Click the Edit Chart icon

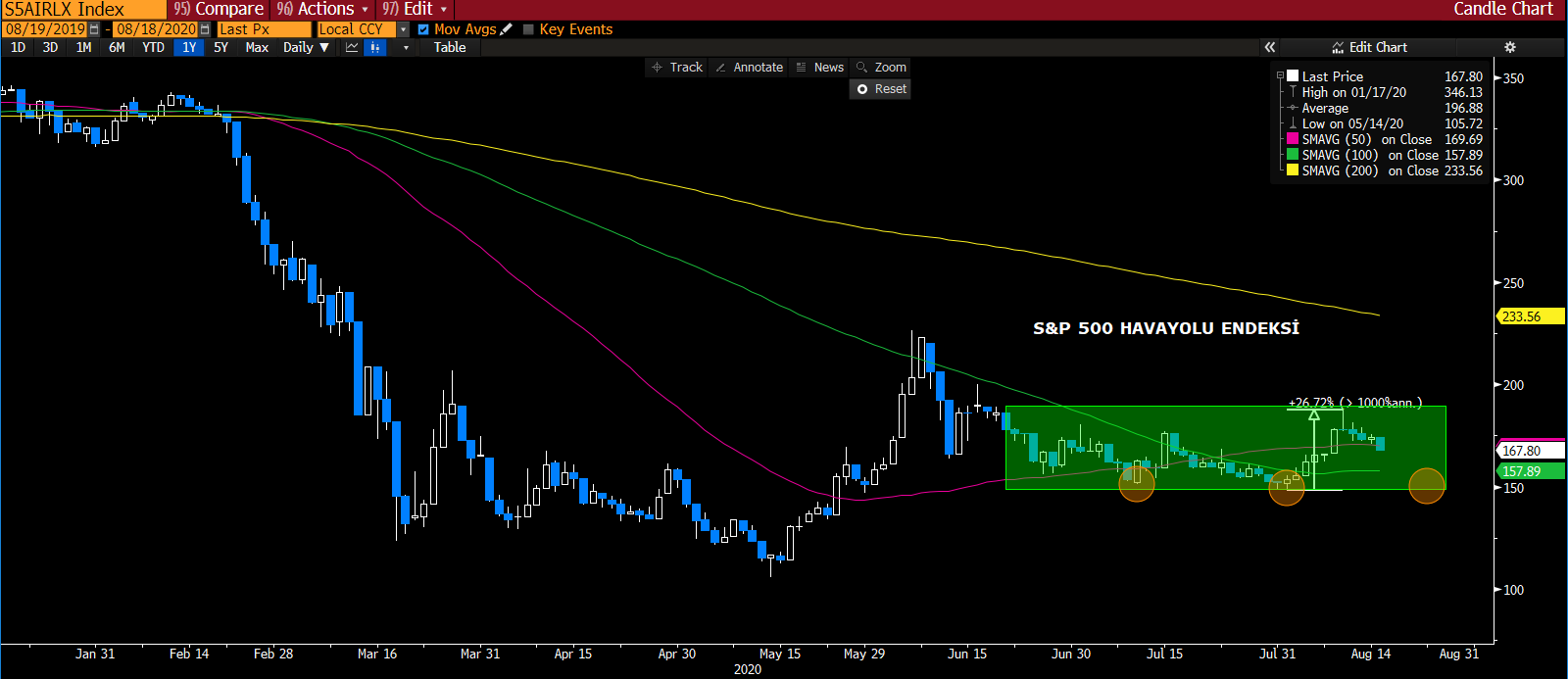1338,47
